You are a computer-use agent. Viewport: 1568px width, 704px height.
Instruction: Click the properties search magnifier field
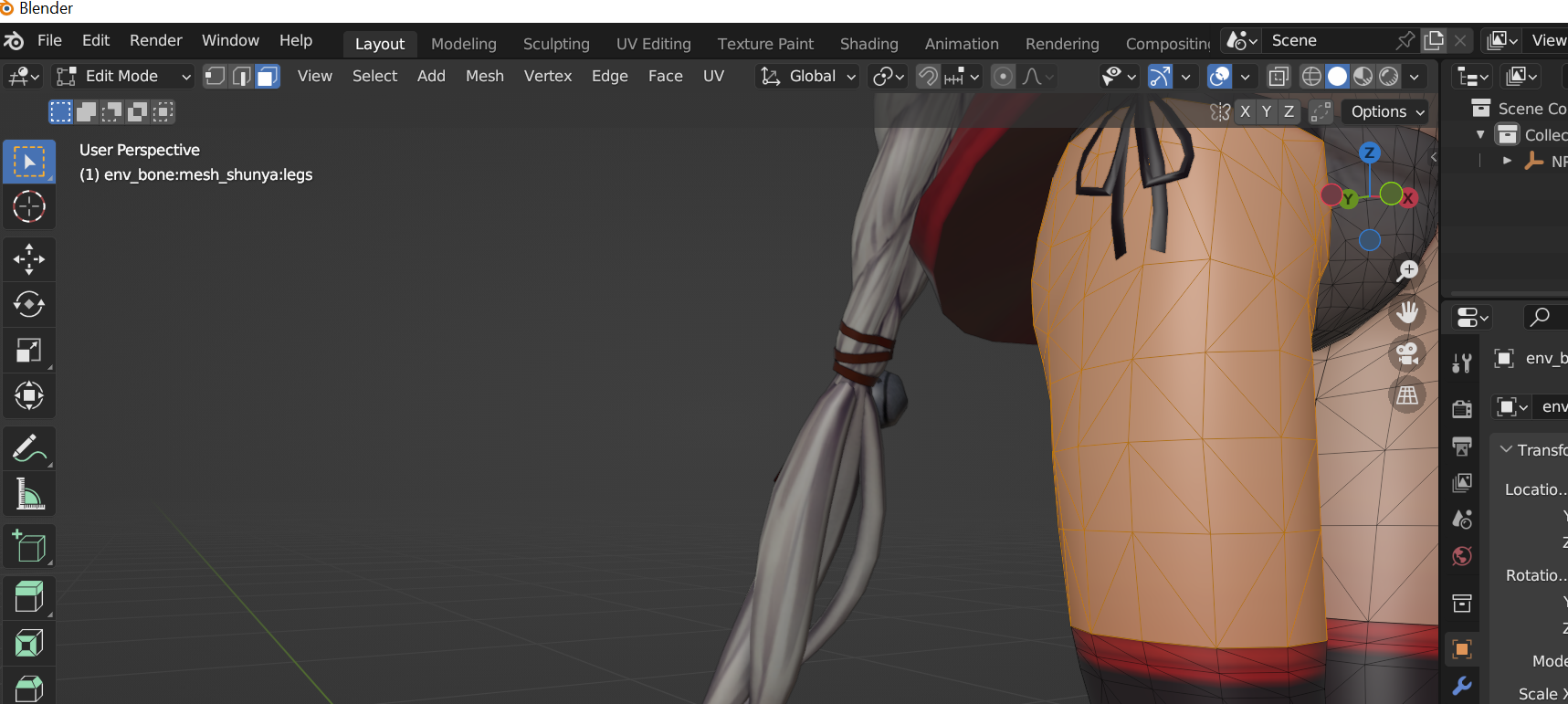pos(1545,317)
